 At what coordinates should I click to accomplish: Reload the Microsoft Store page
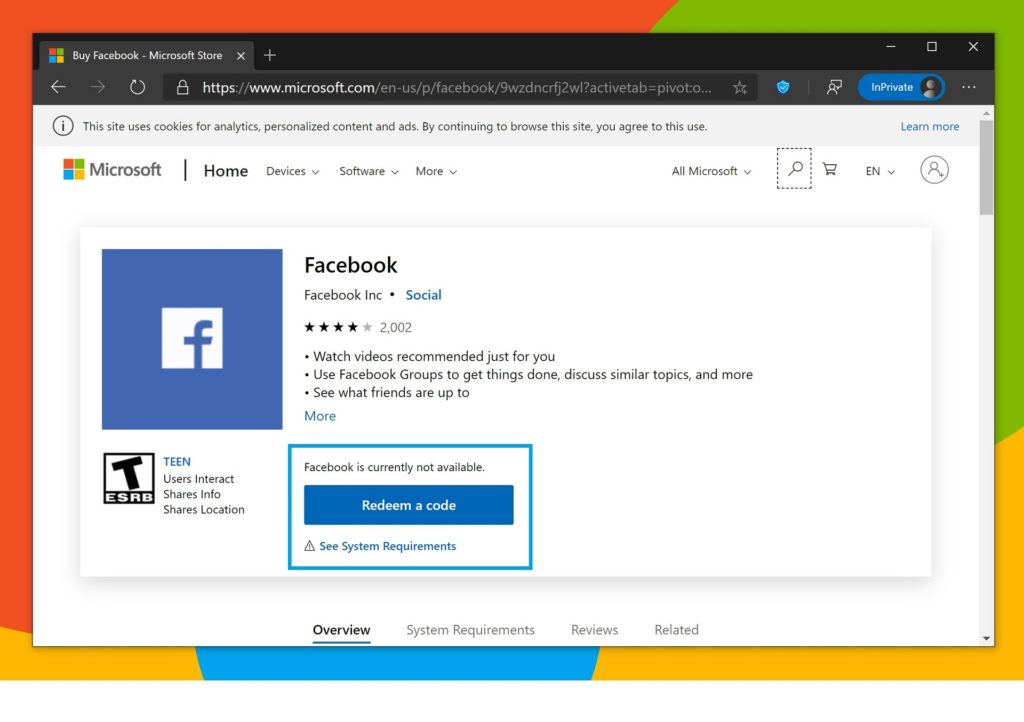pos(137,87)
